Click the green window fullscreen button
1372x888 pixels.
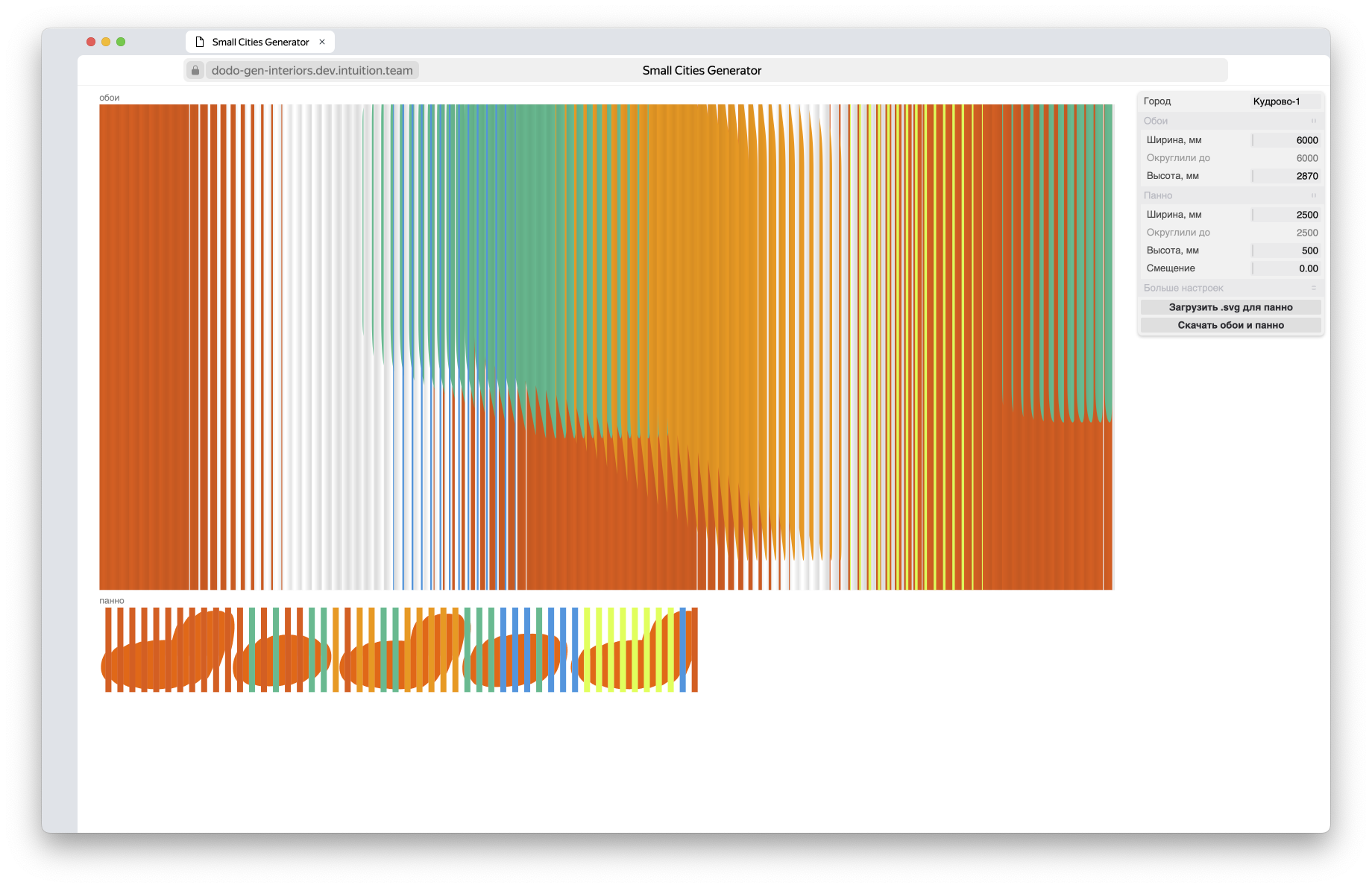[121, 42]
